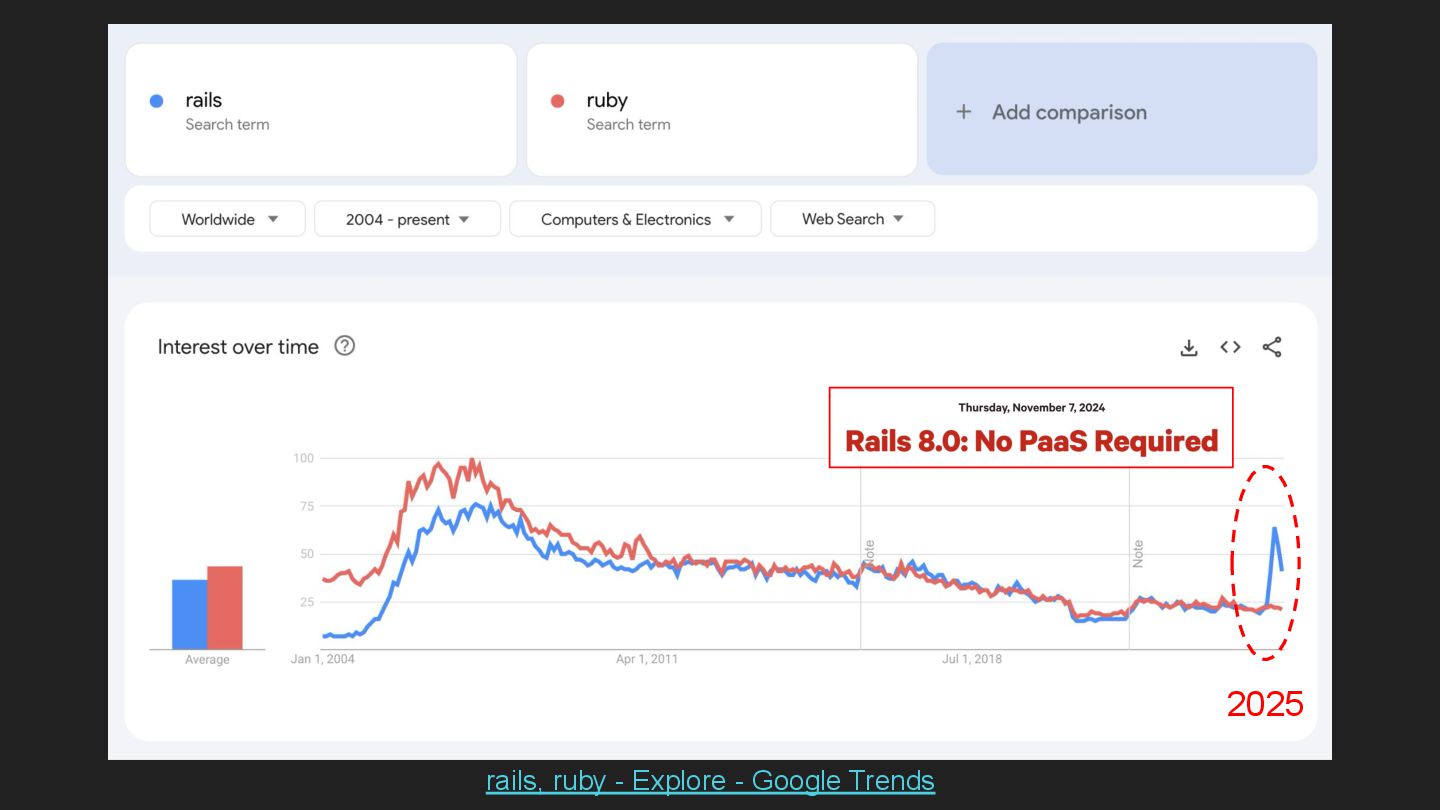Open the Worldwide region dropdown
The width and height of the screenshot is (1440, 810).
click(x=228, y=219)
